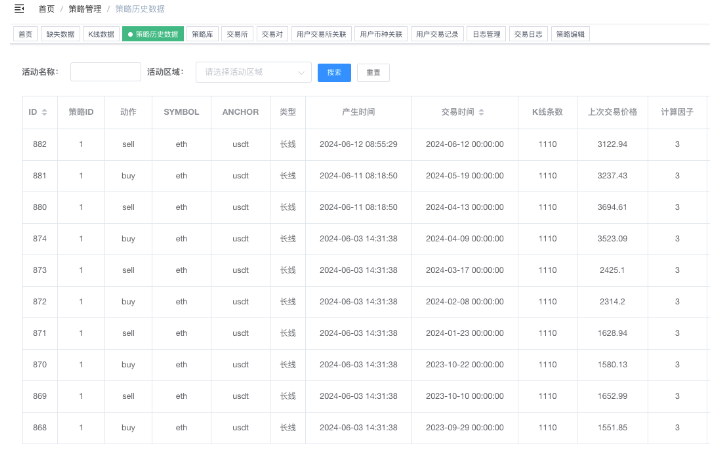Viewport: 720px width, 450px height.
Task: Select the ID cell 881
Action: [39, 176]
